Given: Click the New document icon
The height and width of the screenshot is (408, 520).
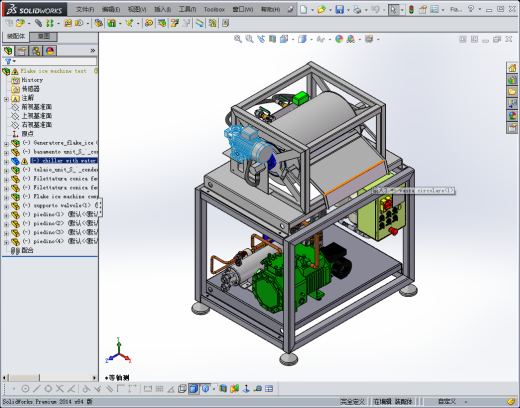Looking at the screenshot, I should (x=304, y=9).
